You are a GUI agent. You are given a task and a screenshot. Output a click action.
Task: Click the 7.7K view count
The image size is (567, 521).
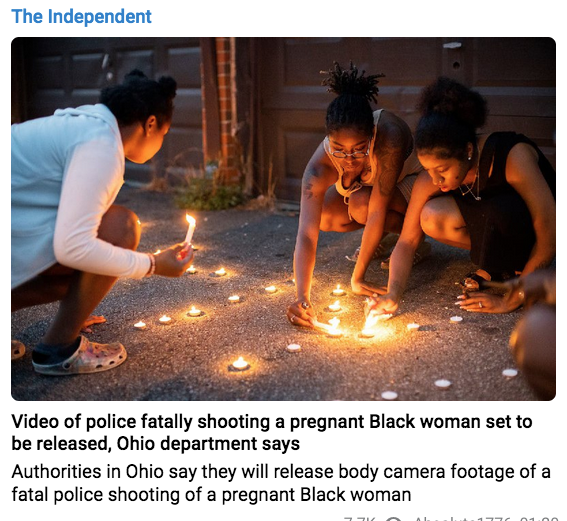[x=360, y=519]
